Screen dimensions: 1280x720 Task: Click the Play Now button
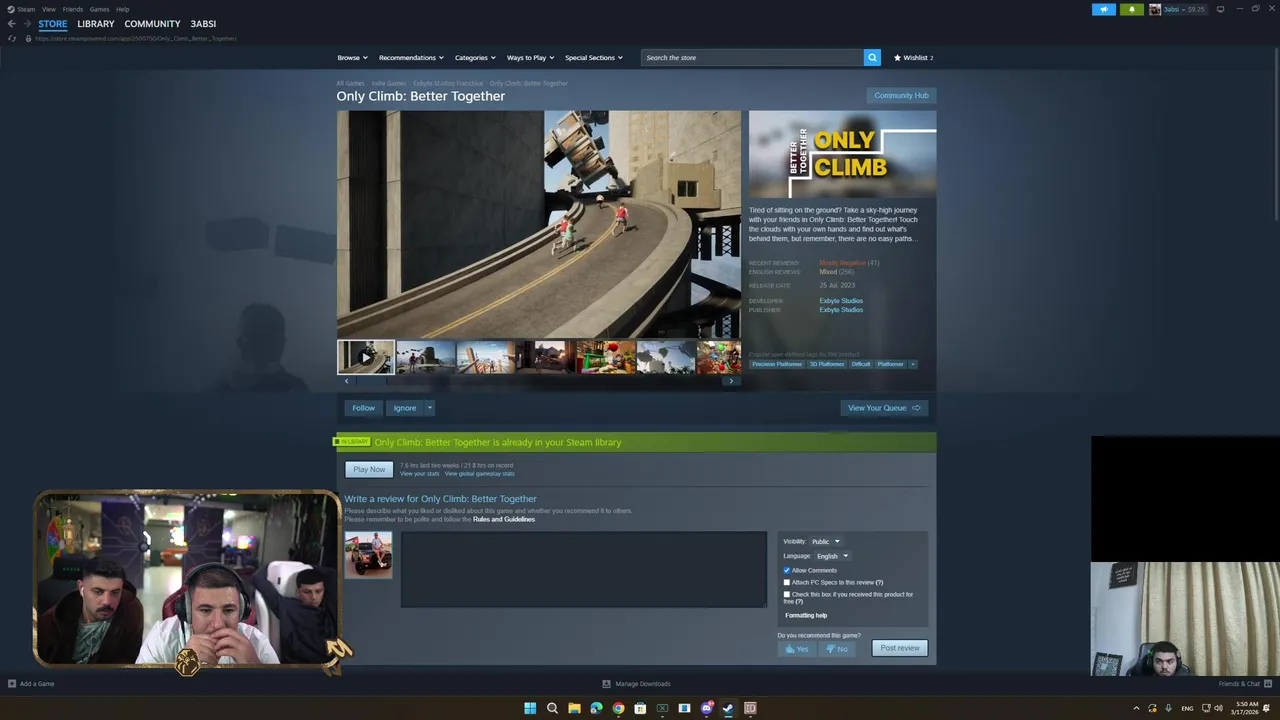[x=369, y=469]
